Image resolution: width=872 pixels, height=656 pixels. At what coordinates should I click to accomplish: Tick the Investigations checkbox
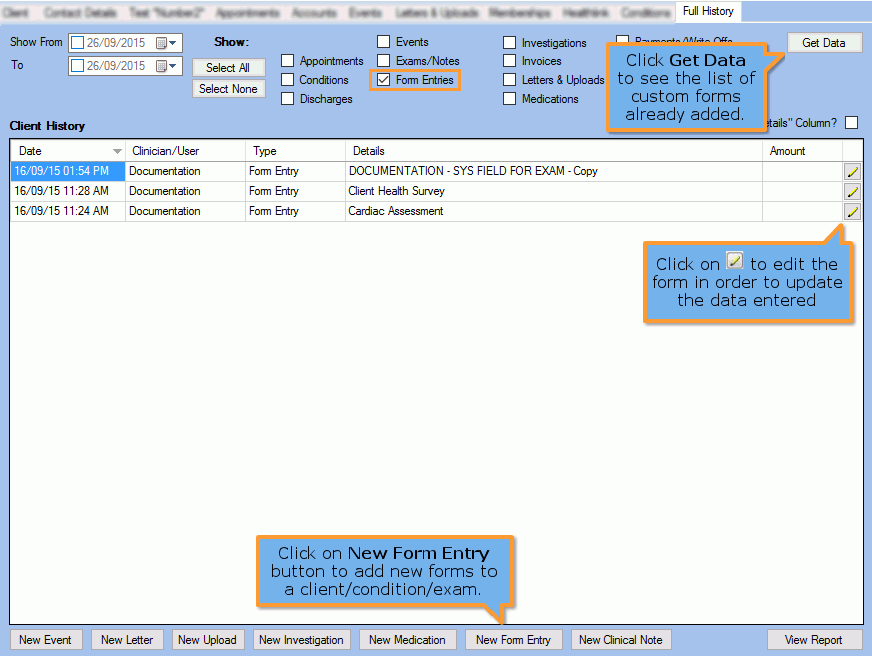click(509, 43)
